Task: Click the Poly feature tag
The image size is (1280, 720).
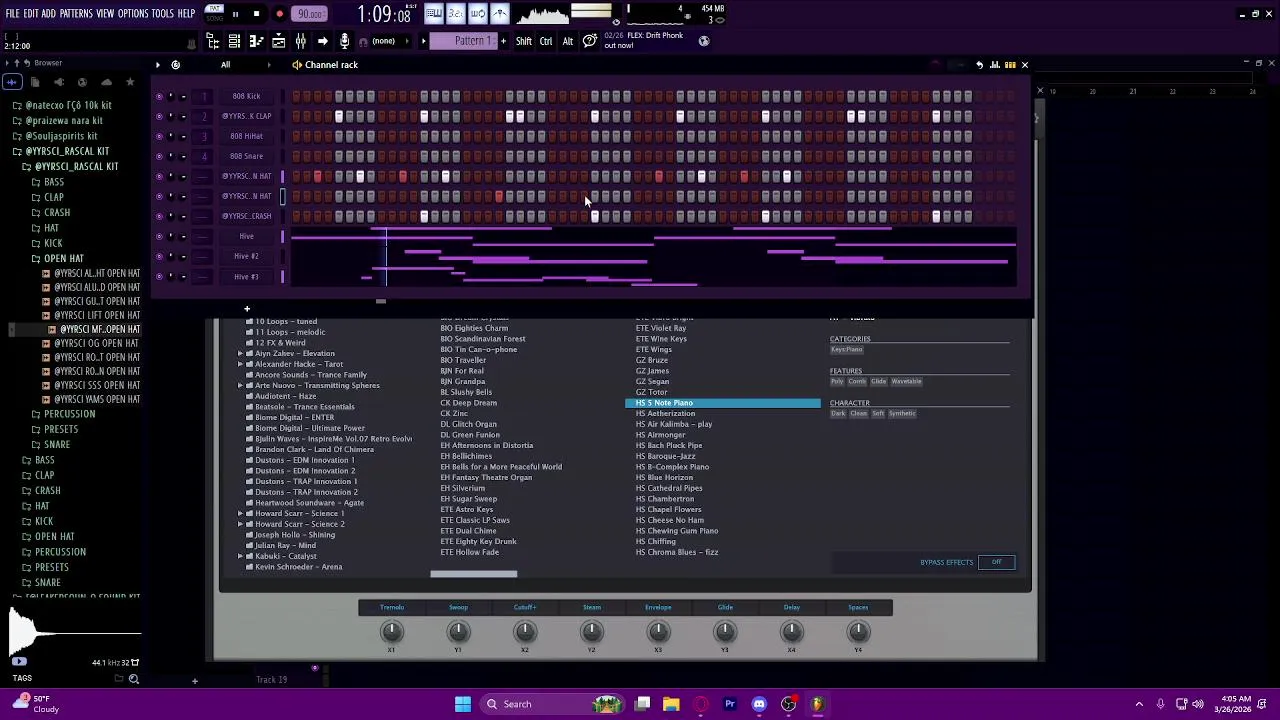Action: (x=837, y=381)
